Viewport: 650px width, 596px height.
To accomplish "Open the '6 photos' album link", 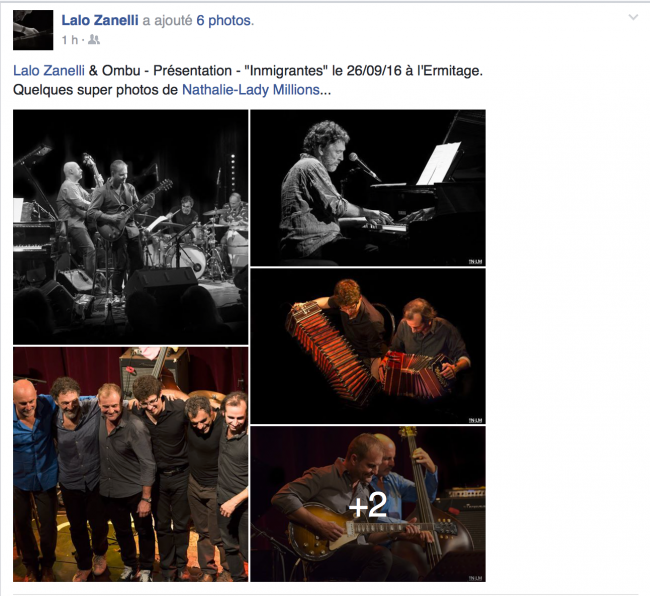I will click(x=224, y=20).
